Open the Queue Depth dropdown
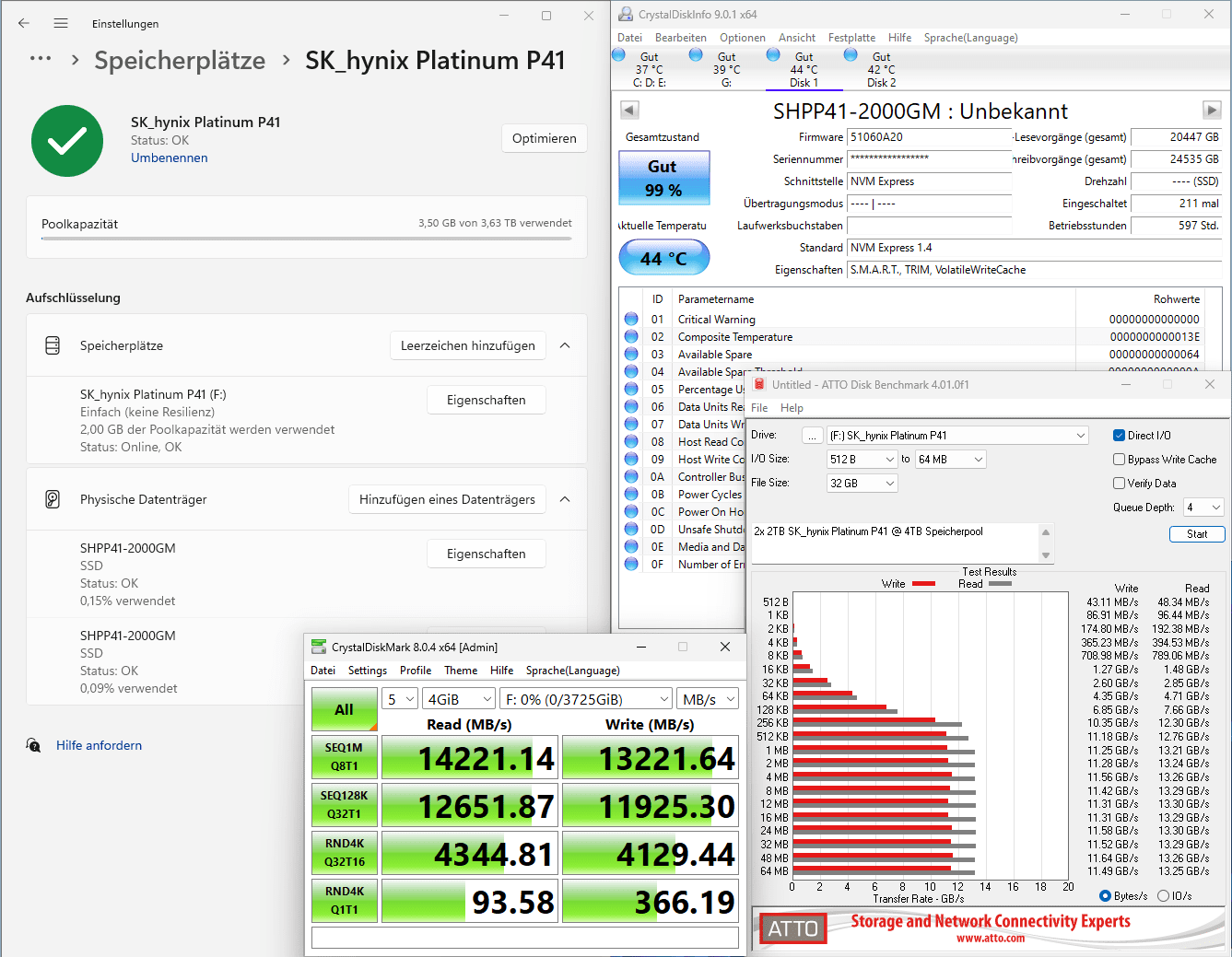Image resolution: width=1232 pixels, height=957 pixels. point(1203,508)
